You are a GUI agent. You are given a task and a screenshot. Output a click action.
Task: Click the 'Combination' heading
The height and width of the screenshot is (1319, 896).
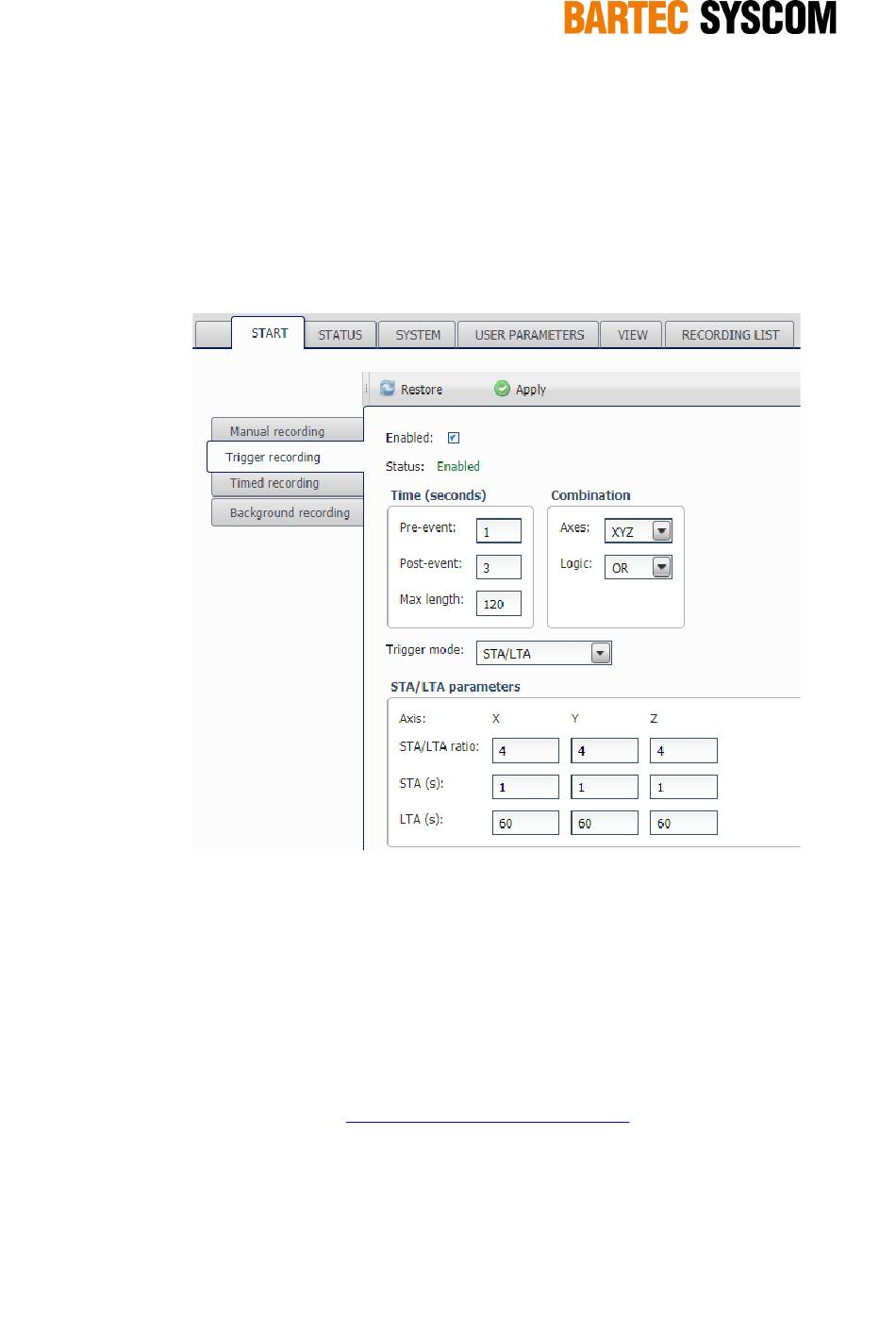pyautogui.click(x=590, y=495)
